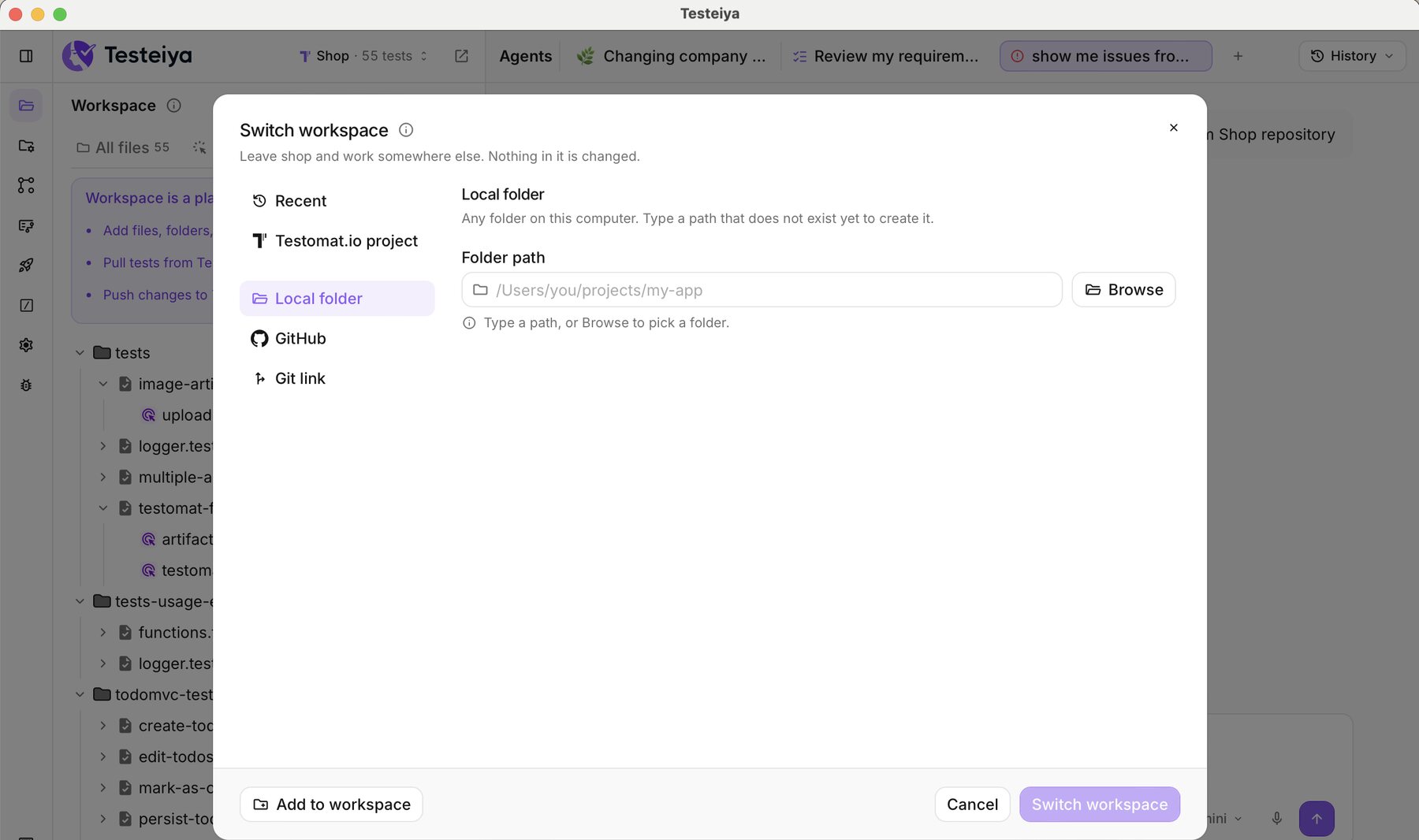The image size is (1419, 840).
Task: Open the bug debug sidebar icon
Action: click(x=26, y=385)
